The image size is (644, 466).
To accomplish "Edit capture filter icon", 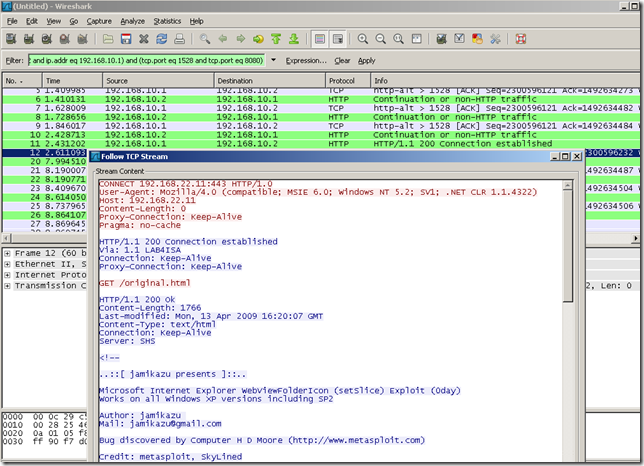I will 442,39.
